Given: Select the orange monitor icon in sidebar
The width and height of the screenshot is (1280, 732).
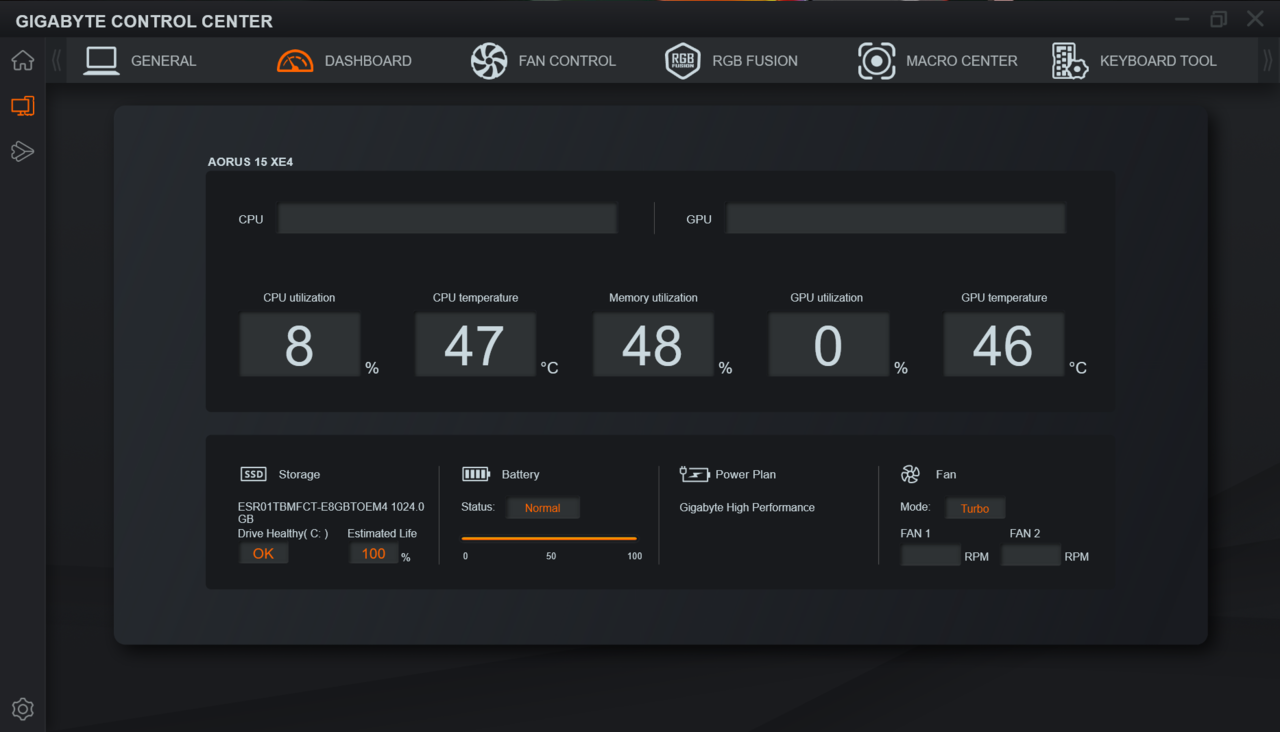Looking at the screenshot, I should pos(22,106).
